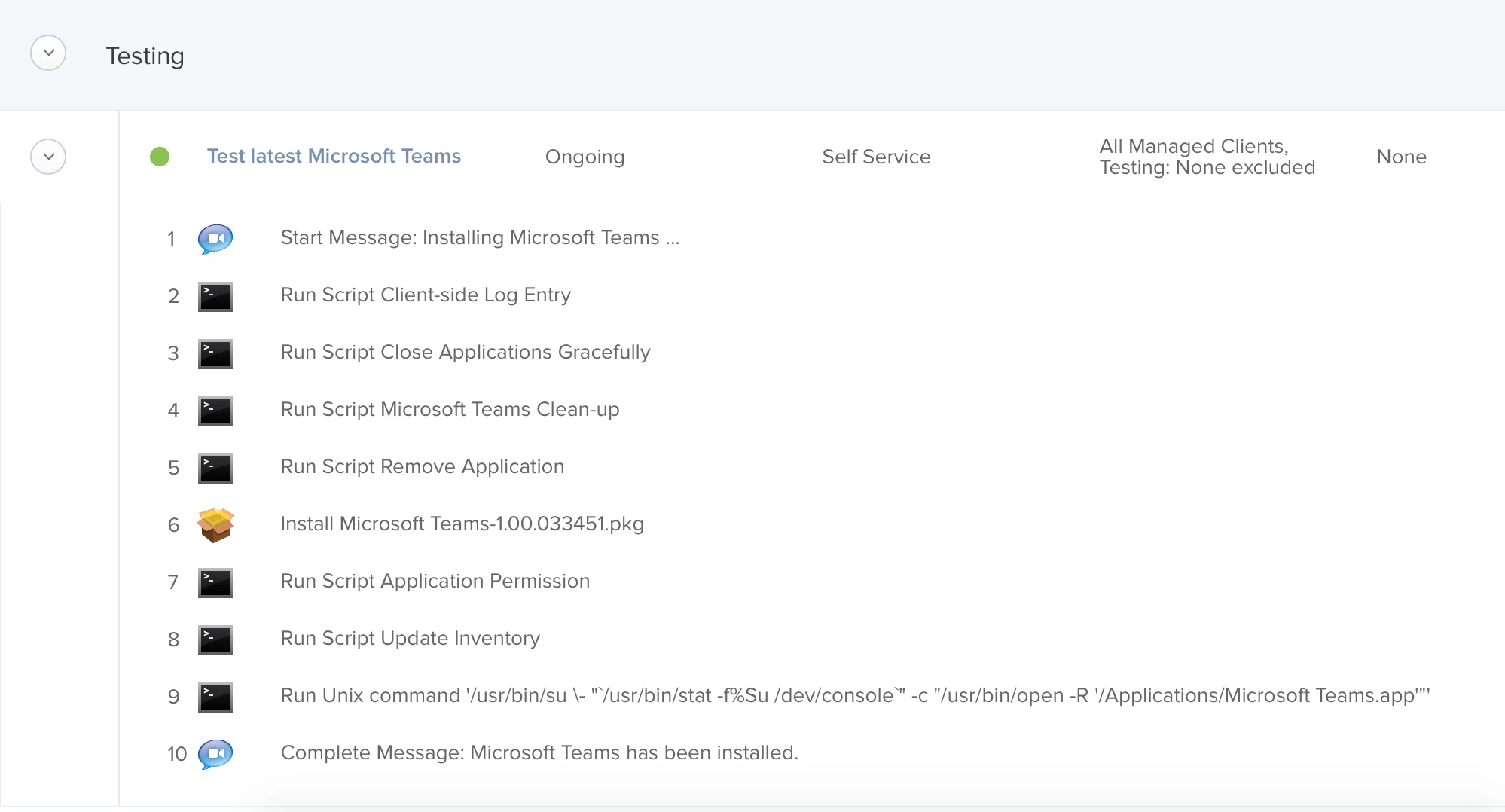
Task: Click the package box icon for Teams pkg
Action: [215, 525]
